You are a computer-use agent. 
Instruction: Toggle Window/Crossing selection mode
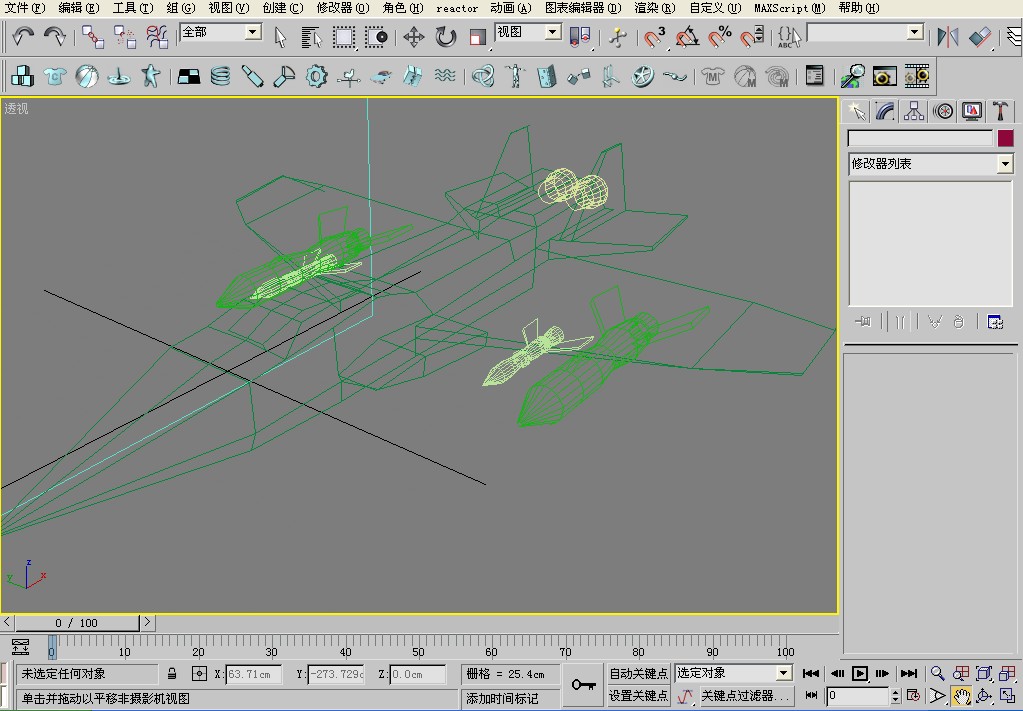pos(376,37)
